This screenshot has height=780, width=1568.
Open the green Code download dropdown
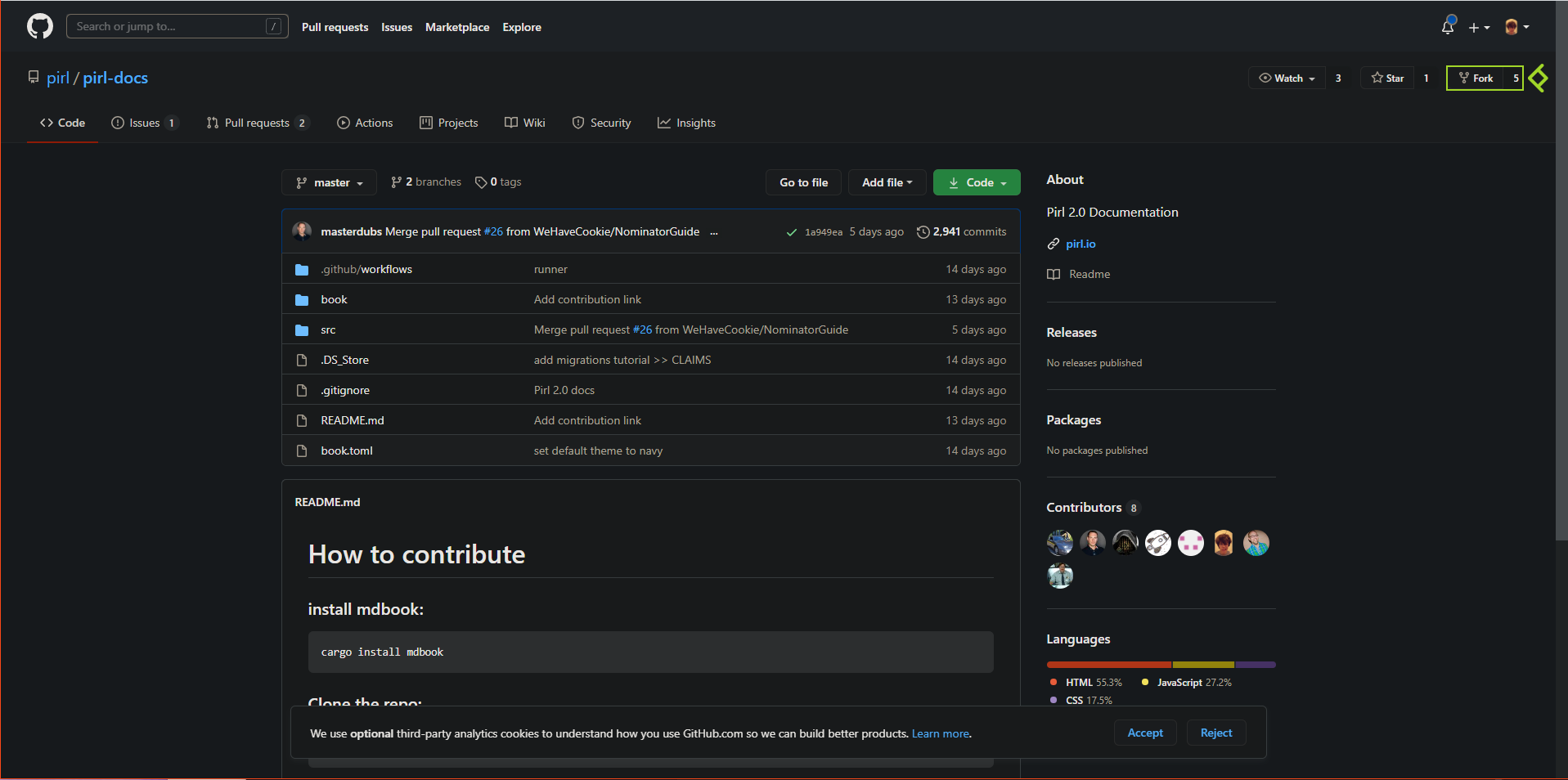click(977, 182)
